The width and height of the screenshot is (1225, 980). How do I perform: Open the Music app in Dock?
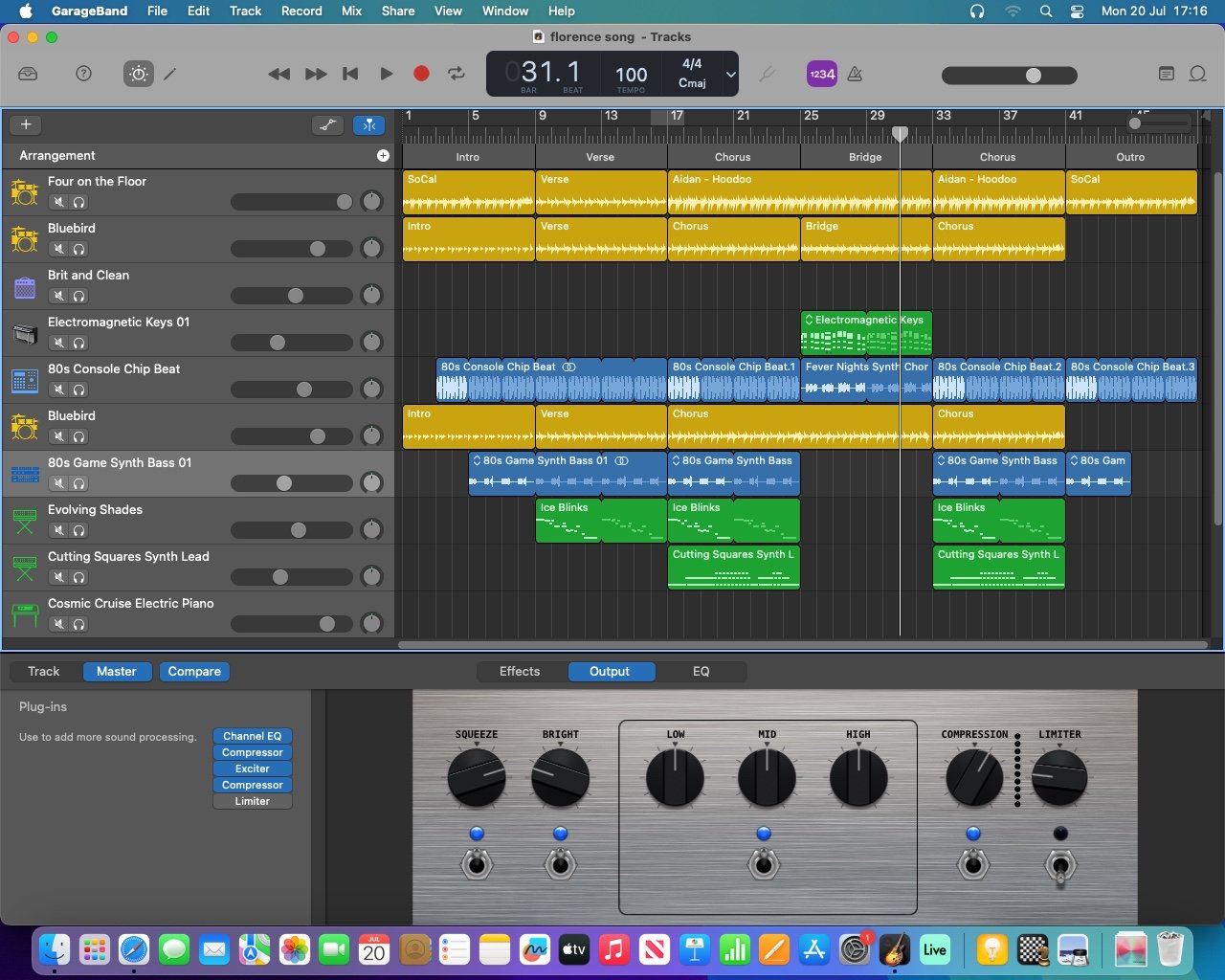point(614,949)
